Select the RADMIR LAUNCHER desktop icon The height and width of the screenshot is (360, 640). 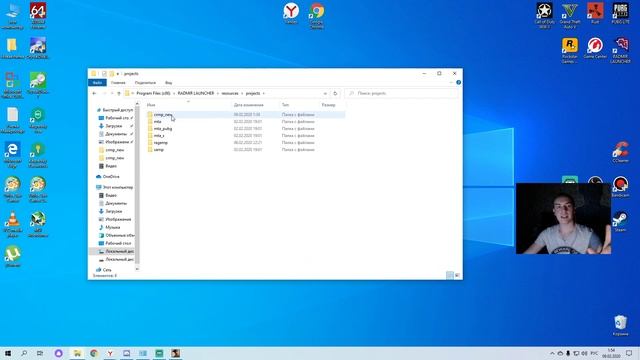[x=620, y=51]
